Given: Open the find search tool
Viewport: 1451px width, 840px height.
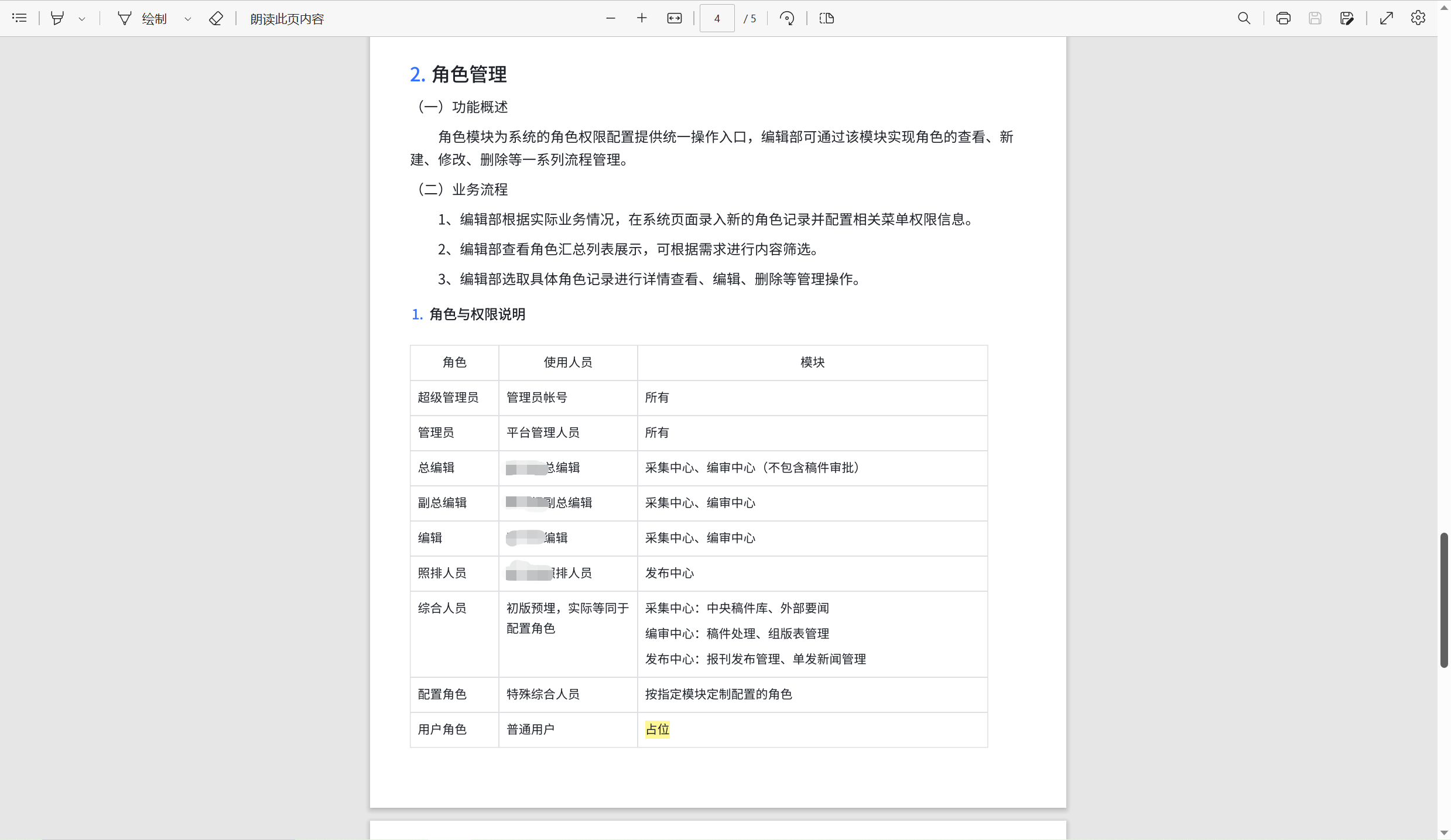Looking at the screenshot, I should 1244,18.
